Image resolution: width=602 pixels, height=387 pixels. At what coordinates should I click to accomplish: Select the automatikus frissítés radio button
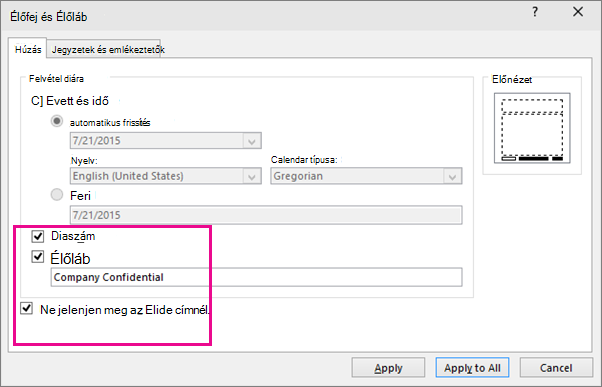[57, 121]
